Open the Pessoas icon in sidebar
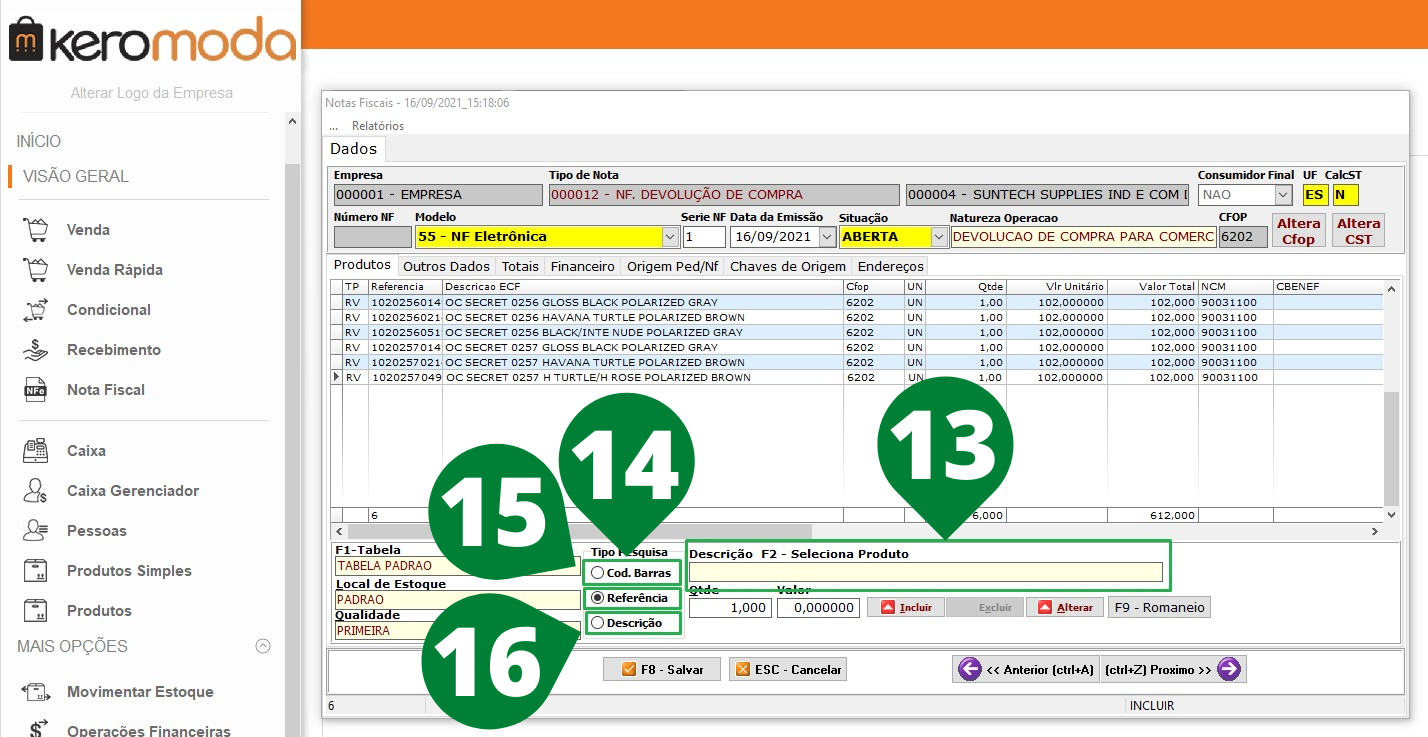The image size is (1428, 737). pos(36,531)
